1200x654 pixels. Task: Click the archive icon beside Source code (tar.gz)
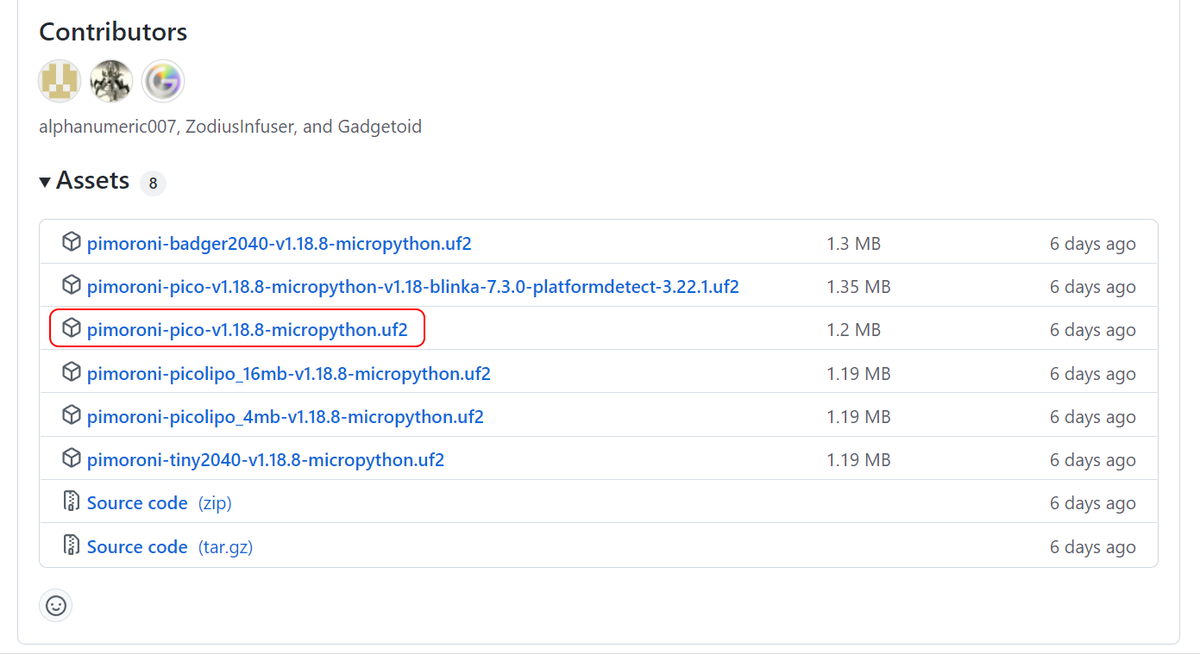click(71, 546)
